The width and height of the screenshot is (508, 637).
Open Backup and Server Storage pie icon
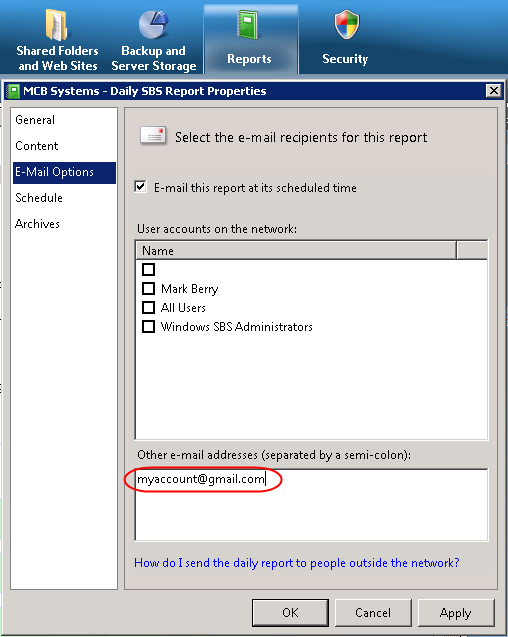click(x=153, y=24)
